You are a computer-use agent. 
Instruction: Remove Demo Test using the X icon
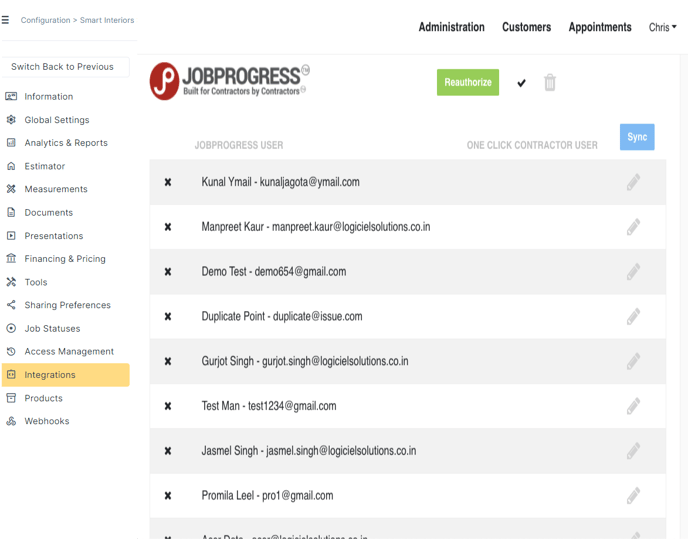pyautogui.click(x=168, y=272)
